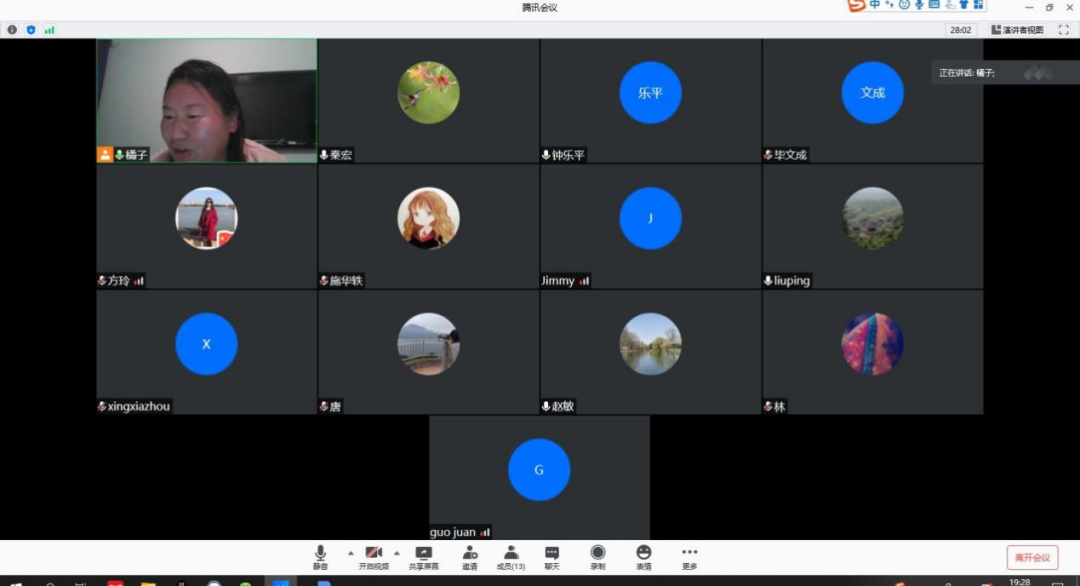Image resolution: width=1080 pixels, height=586 pixels.
Task: Switch to speaker view (演讲者视图)
Action: pyautogui.click(x=1017, y=30)
